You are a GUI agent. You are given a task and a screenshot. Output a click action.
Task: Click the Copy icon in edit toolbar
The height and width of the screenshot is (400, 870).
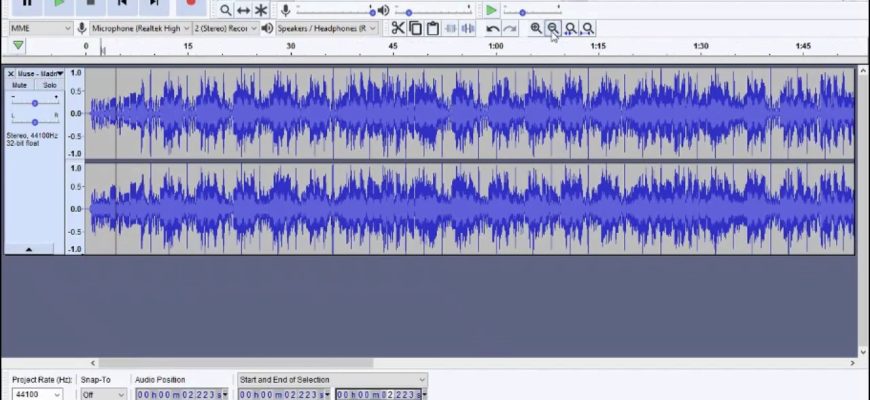415,28
